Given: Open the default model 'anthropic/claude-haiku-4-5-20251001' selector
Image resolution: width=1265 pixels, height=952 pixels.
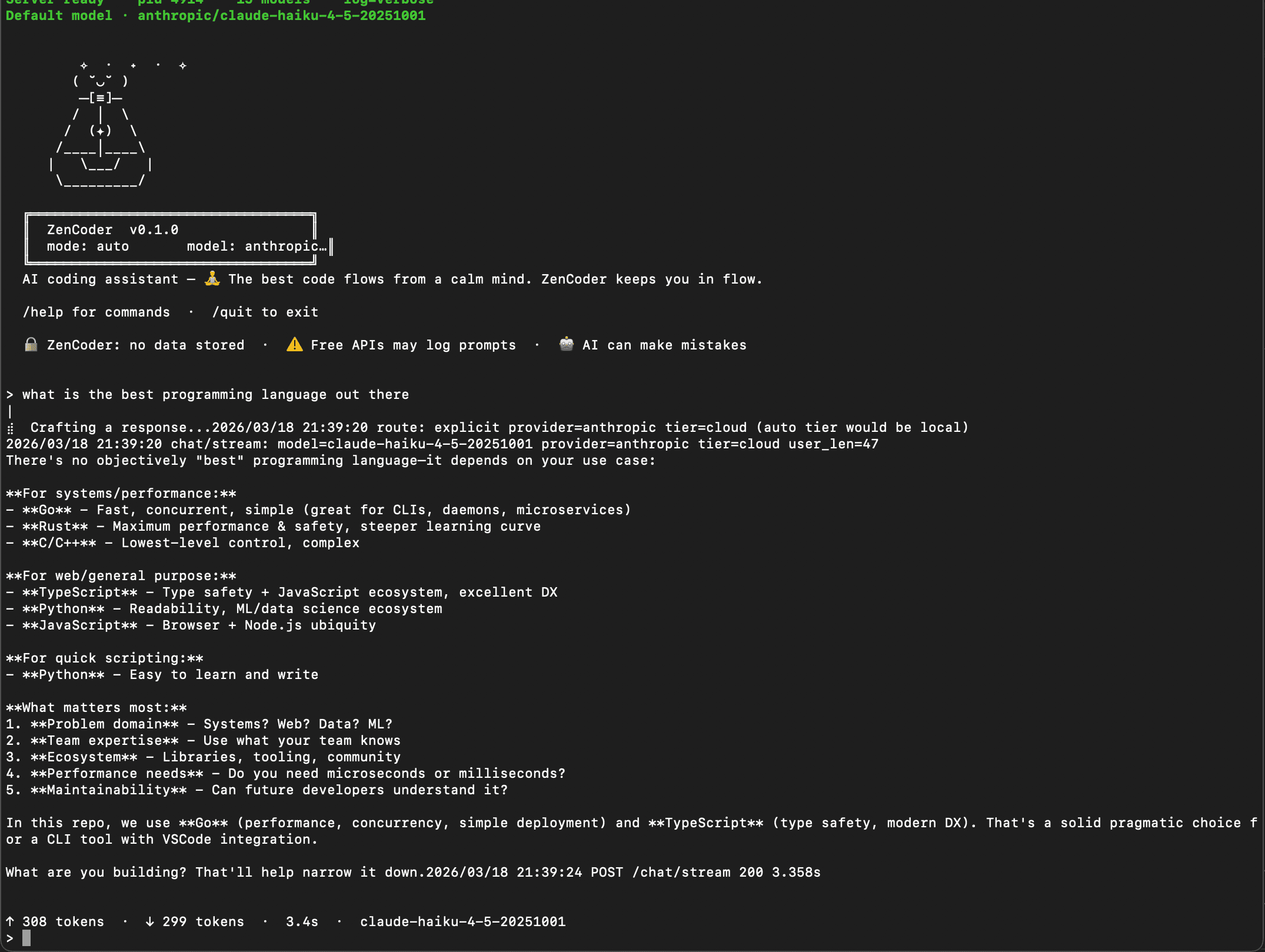Looking at the screenshot, I should 281,15.
